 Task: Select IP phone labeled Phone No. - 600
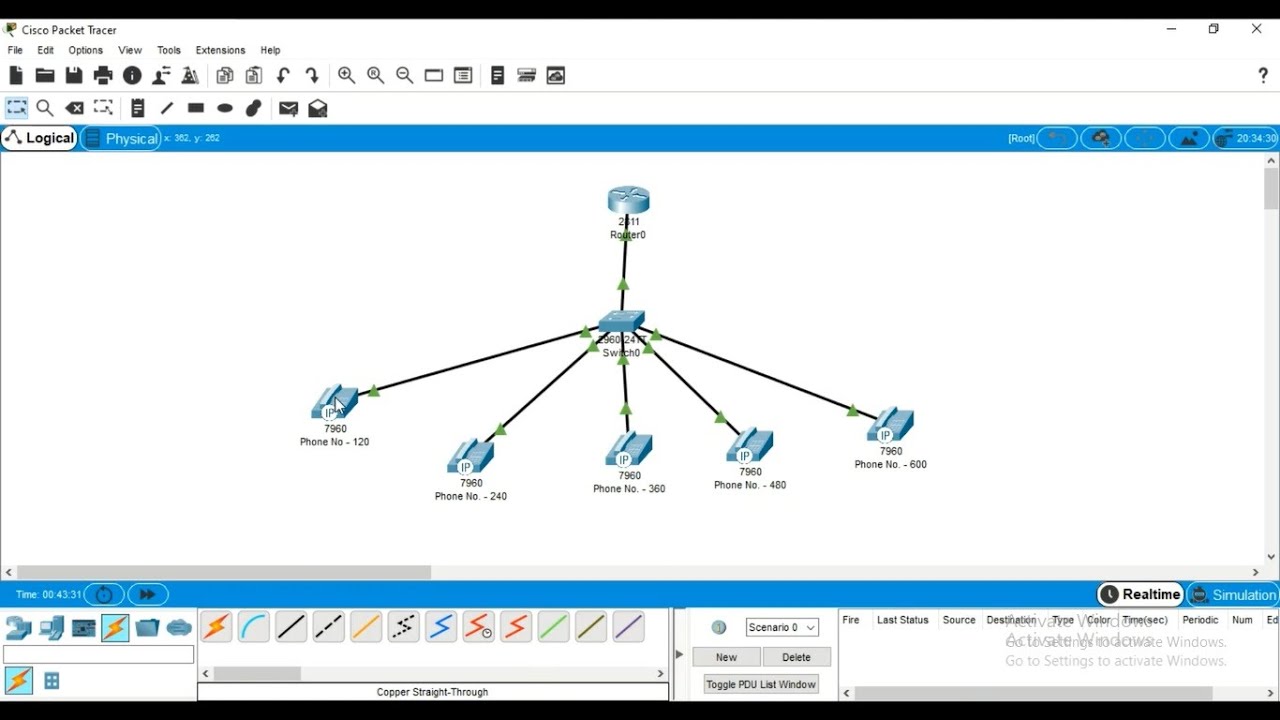click(890, 425)
